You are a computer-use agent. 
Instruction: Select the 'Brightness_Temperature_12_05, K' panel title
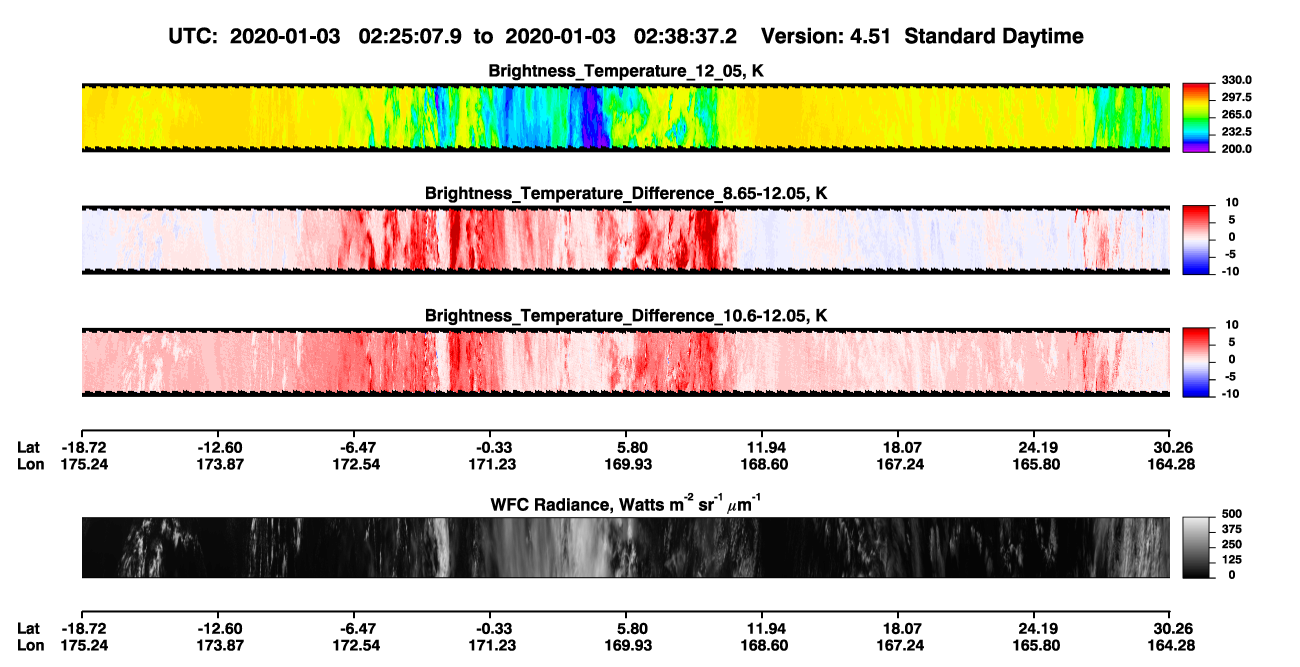click(x=626, y=71)
